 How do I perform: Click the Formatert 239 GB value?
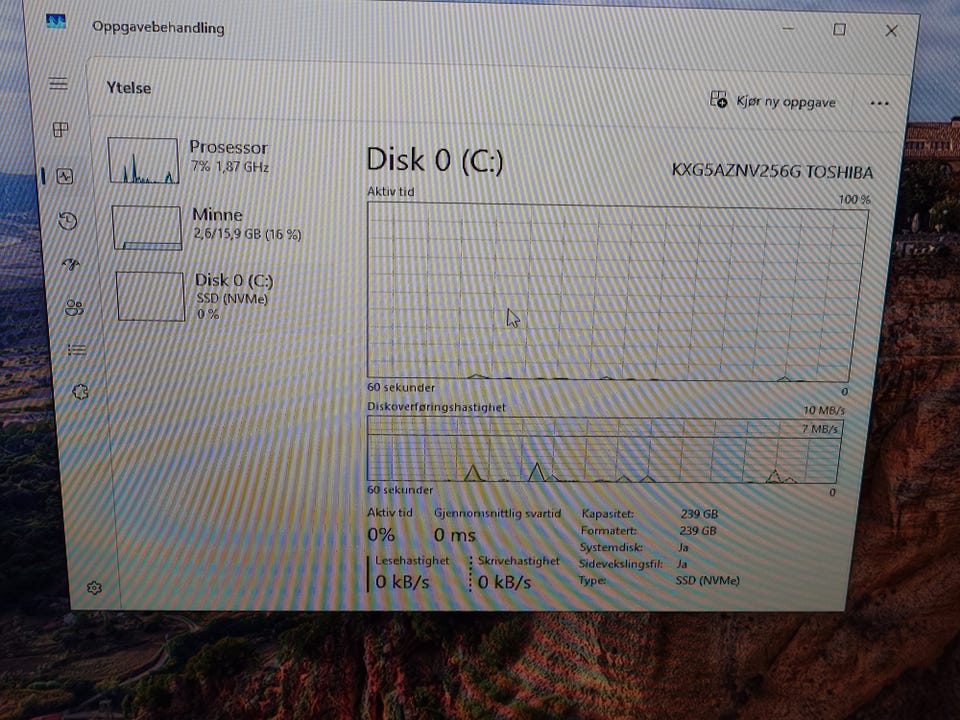[697, 531]
